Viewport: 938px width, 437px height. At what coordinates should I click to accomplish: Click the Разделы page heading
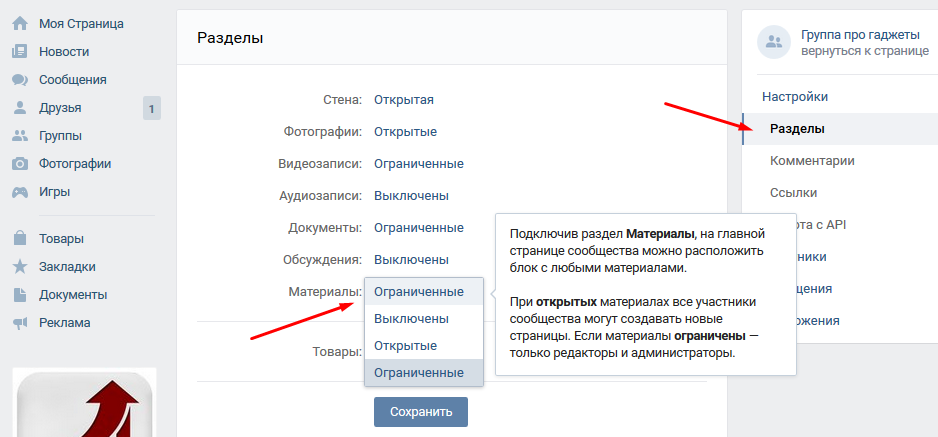(230, 38)
